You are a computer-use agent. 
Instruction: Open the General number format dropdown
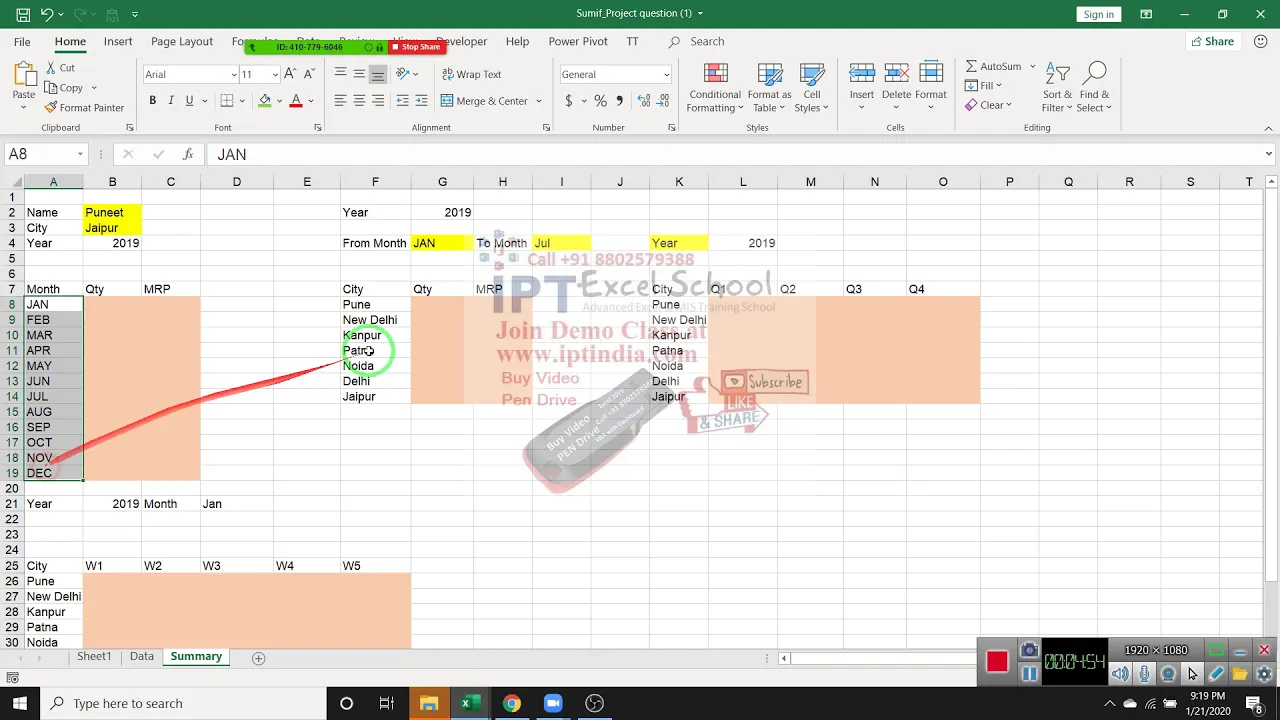pos(667,74)
